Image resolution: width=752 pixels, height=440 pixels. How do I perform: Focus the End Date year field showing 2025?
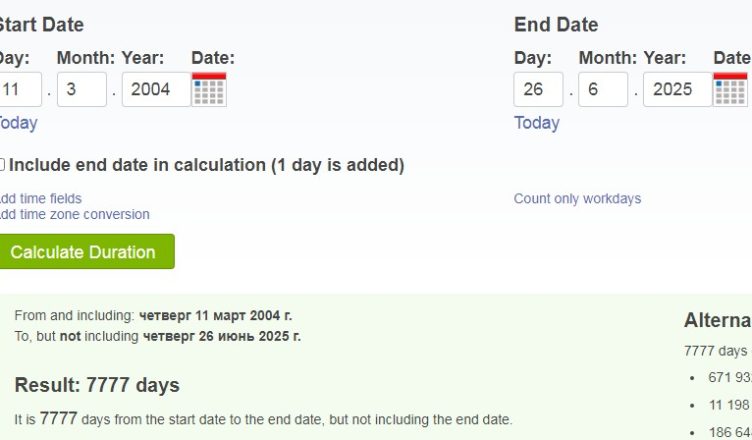678,89
